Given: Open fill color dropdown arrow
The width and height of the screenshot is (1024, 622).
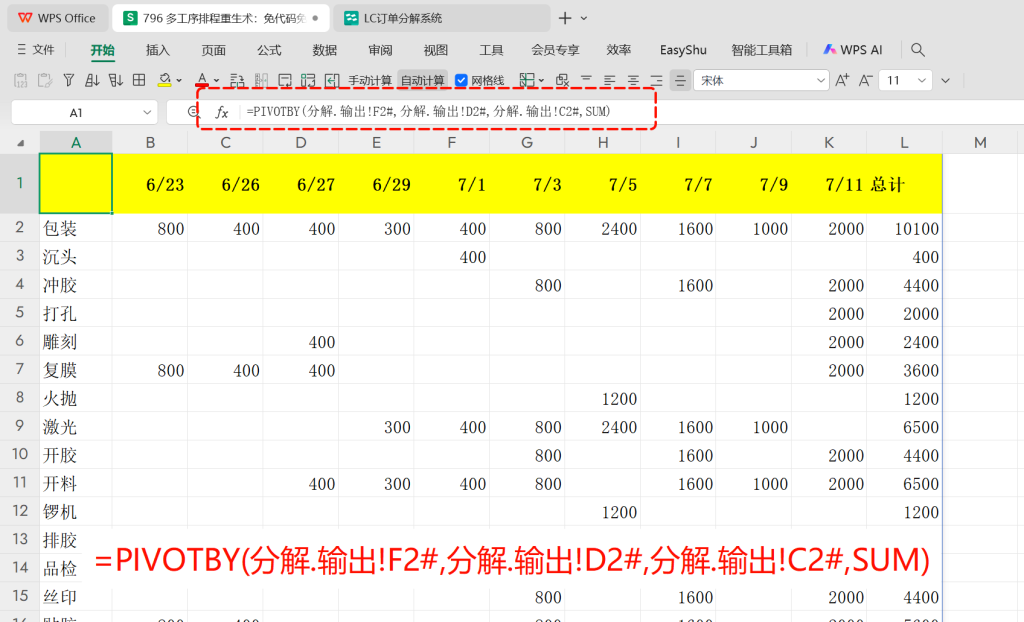Looking at the screenshot, I should pos(179,80).
